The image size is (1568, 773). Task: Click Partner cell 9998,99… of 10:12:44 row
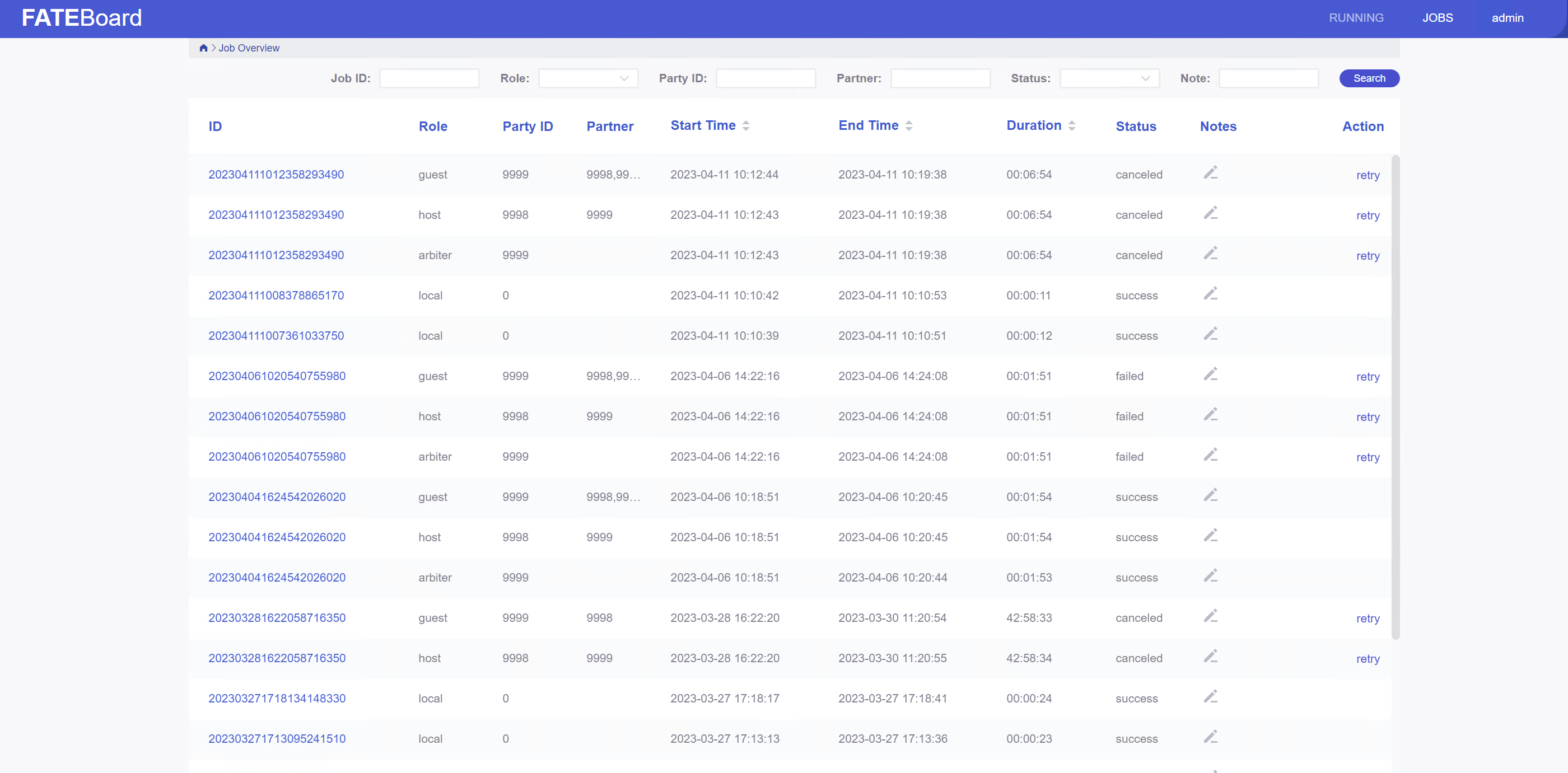tap(613, 175)
